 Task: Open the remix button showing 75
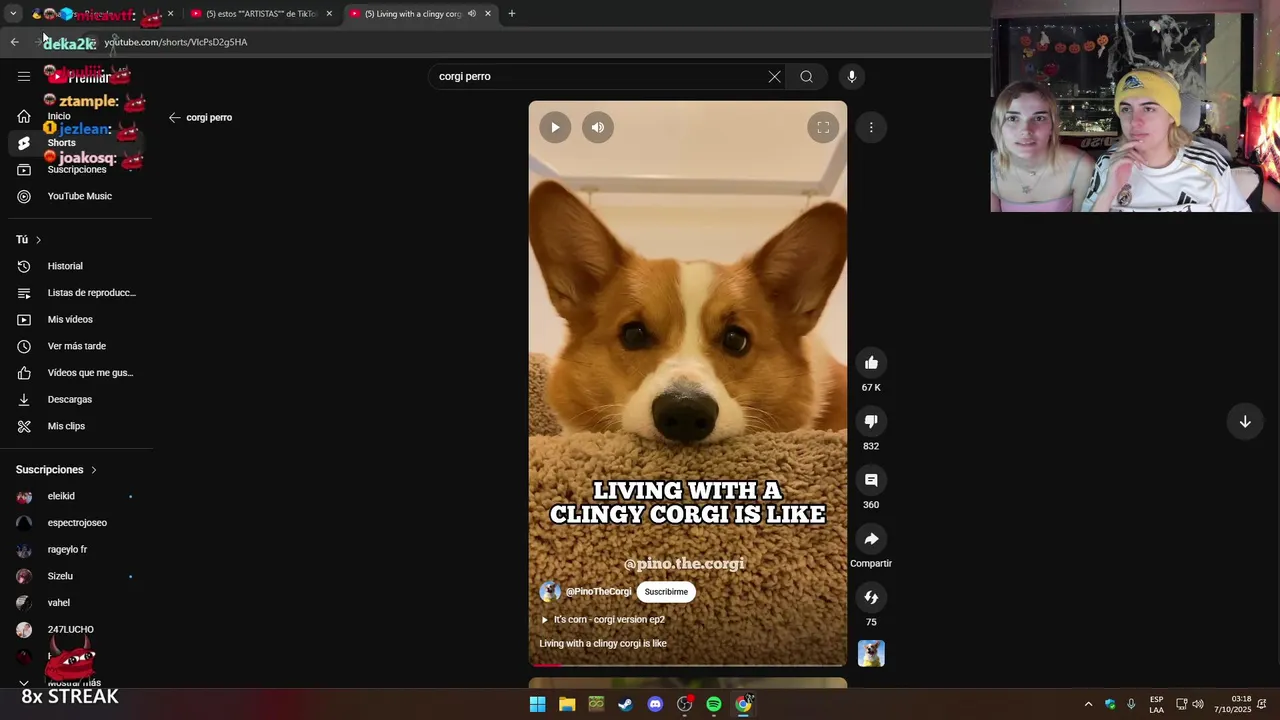click(x=871, y=597)
